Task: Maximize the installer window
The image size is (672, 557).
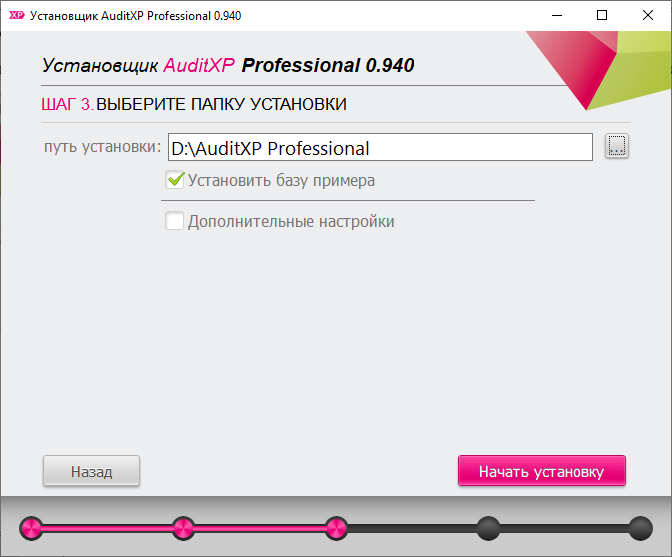Action: 602,15
